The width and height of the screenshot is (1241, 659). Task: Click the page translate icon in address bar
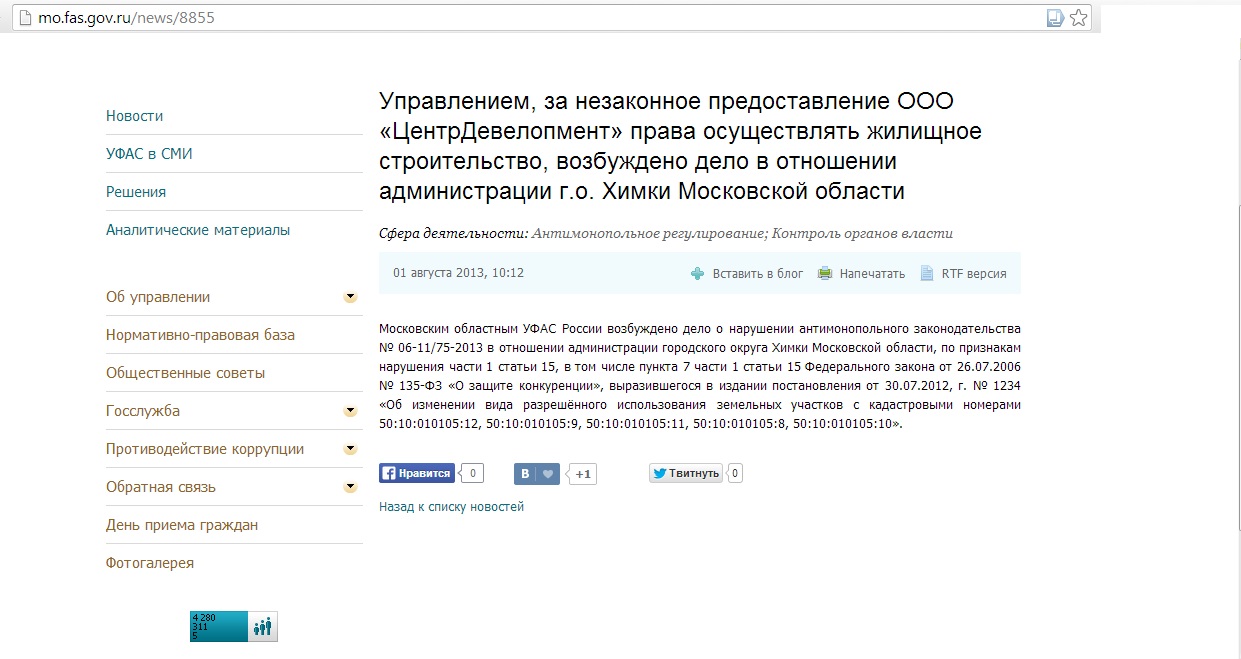point(1055,17)
